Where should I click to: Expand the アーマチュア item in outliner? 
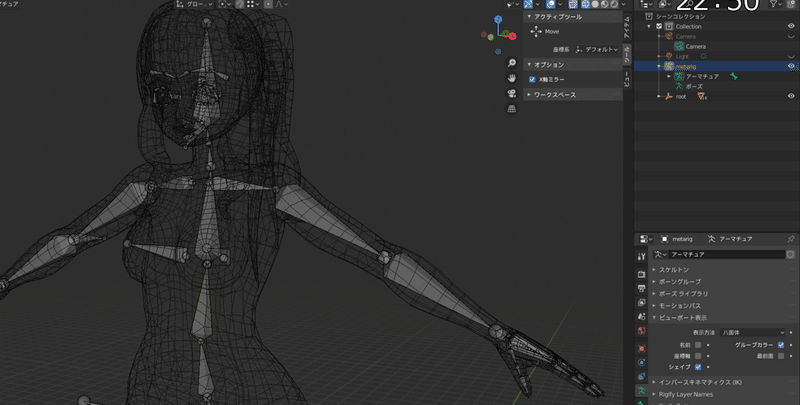[669, 77]
